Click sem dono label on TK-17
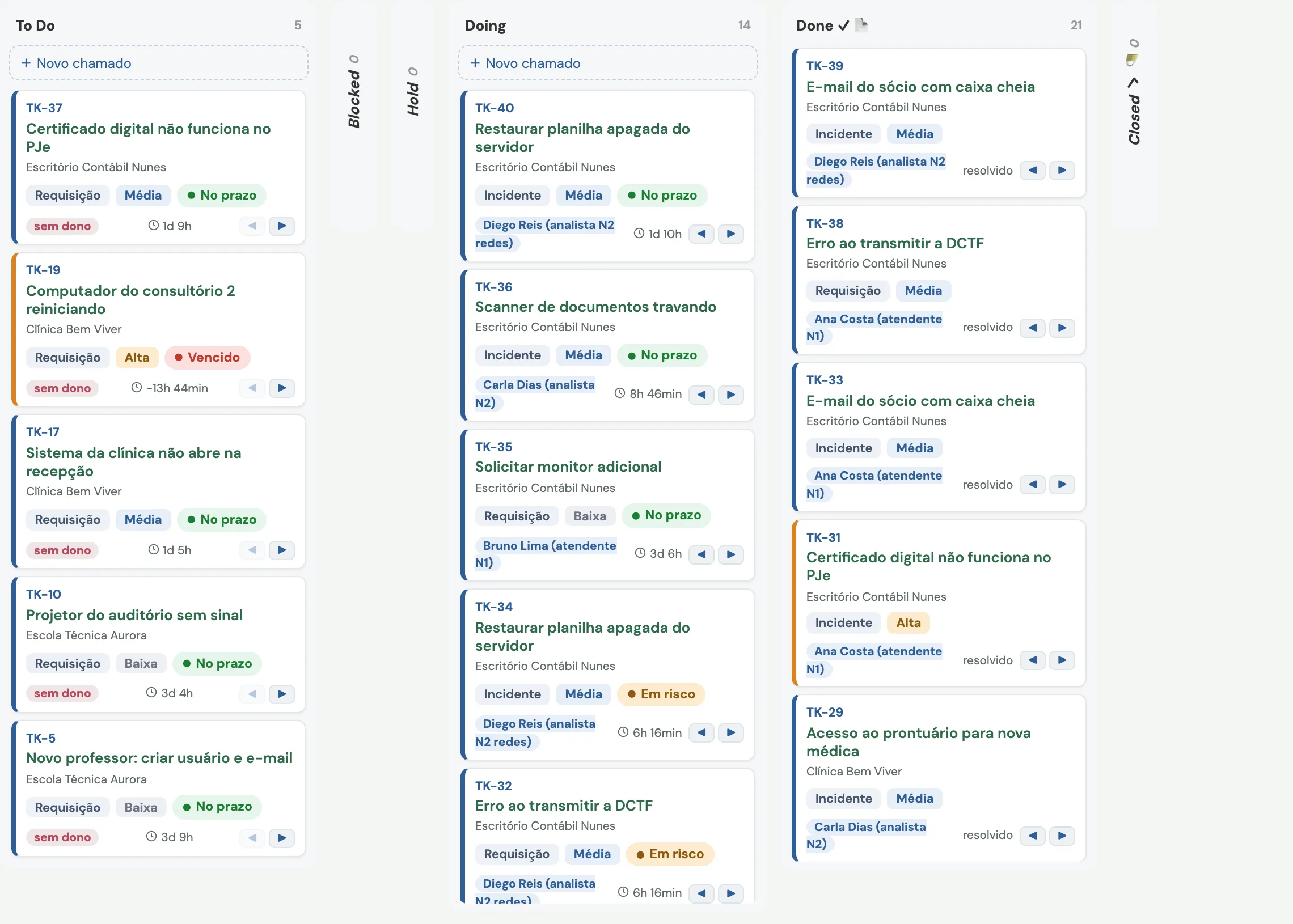 tap(62, 550)
